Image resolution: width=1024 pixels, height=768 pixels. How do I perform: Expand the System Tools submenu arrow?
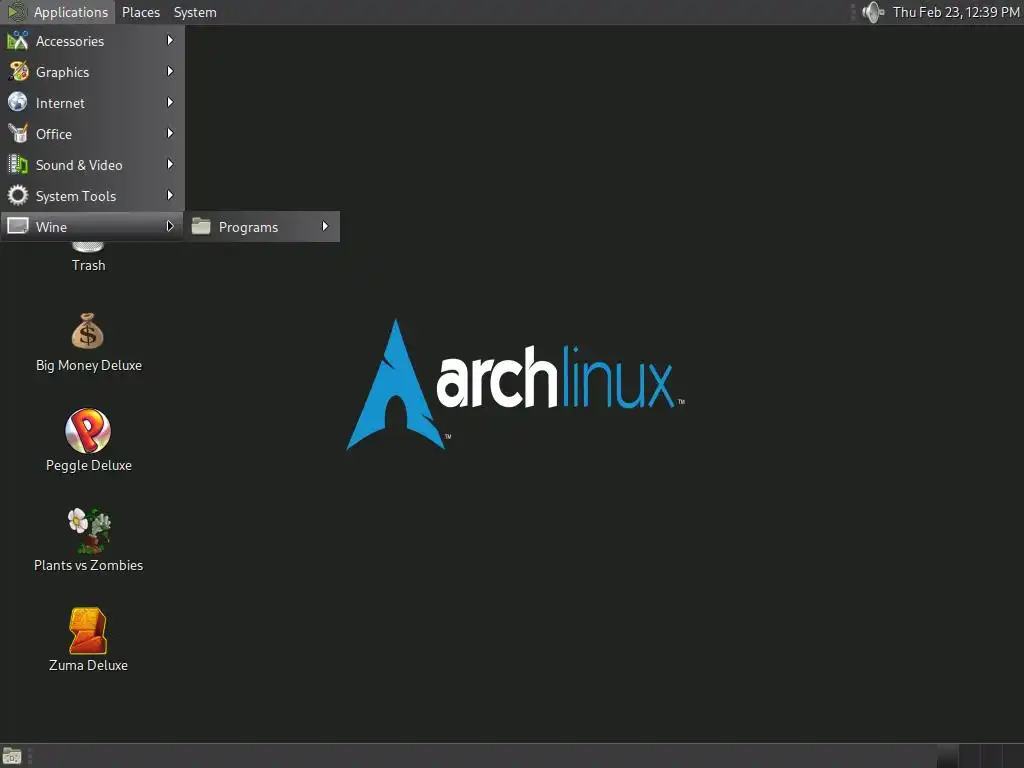170,195
